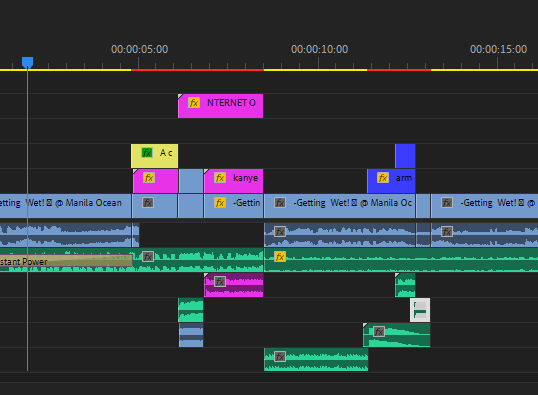538x395 pixels.
Task: Click the green fx badge on the yellow A c clip
Action: [x=147, y=153]
